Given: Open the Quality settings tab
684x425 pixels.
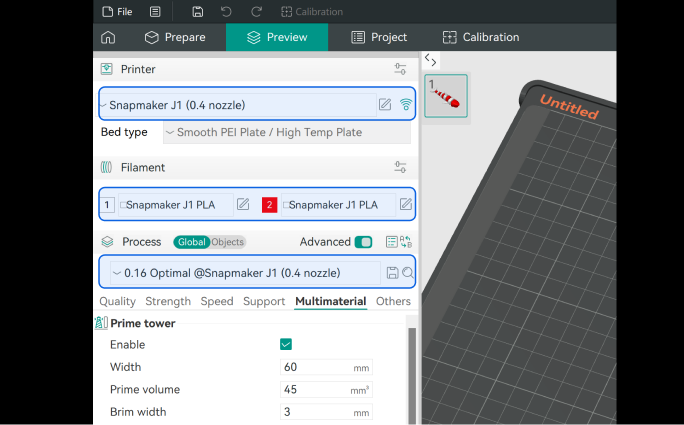Looking at the screenshot, I should click(117, 302).
